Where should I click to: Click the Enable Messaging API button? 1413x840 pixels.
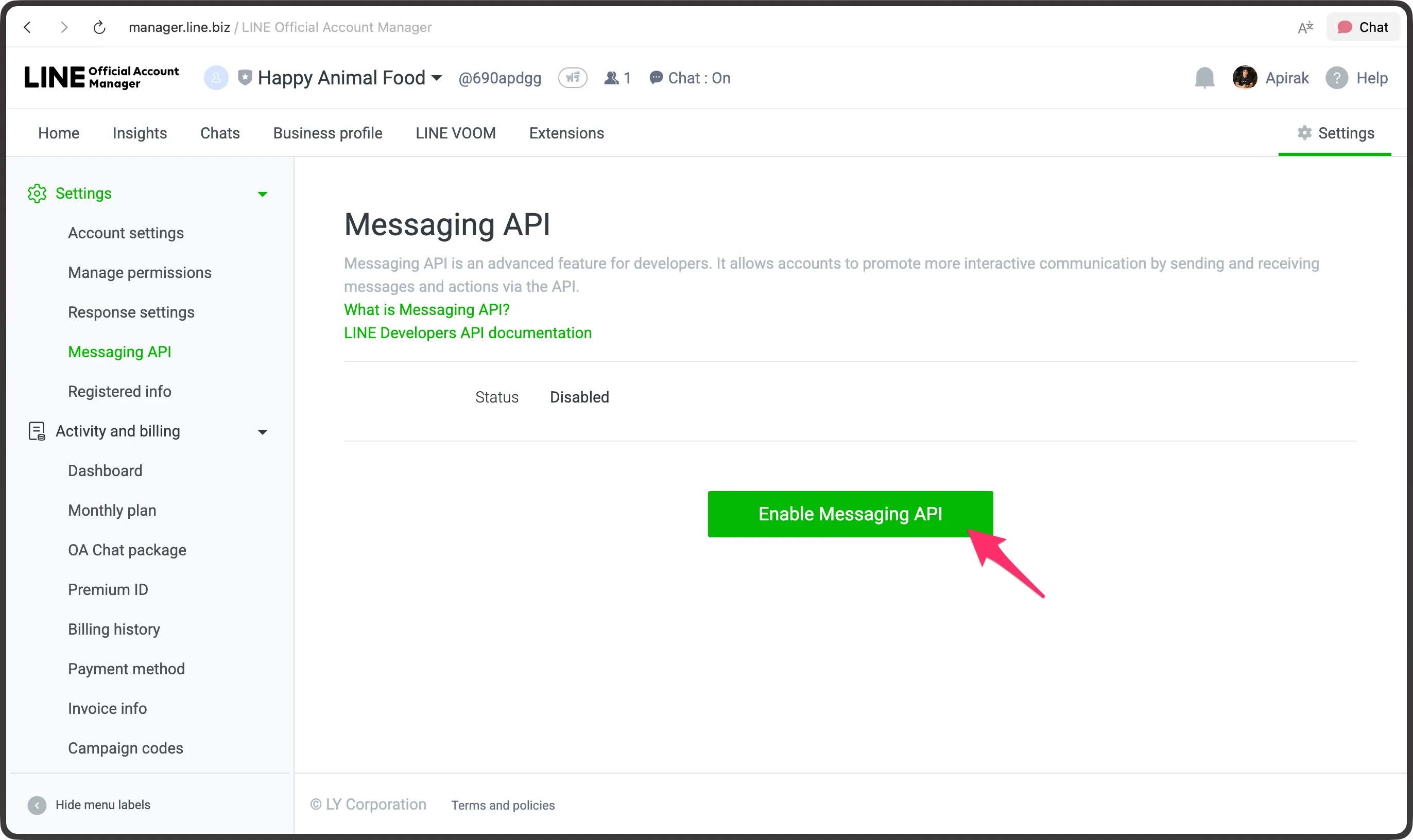click(x=849, y=513)
